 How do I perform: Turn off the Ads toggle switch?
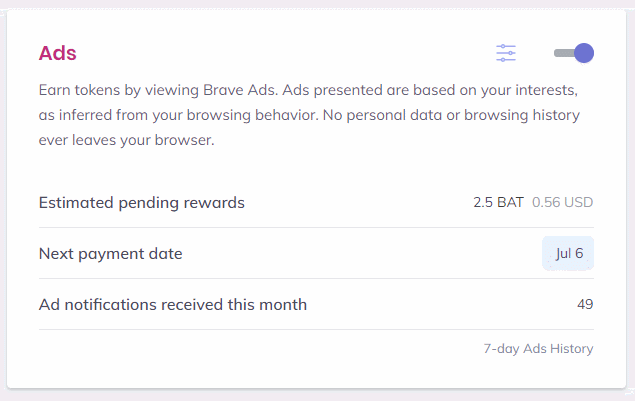[574, 53]
